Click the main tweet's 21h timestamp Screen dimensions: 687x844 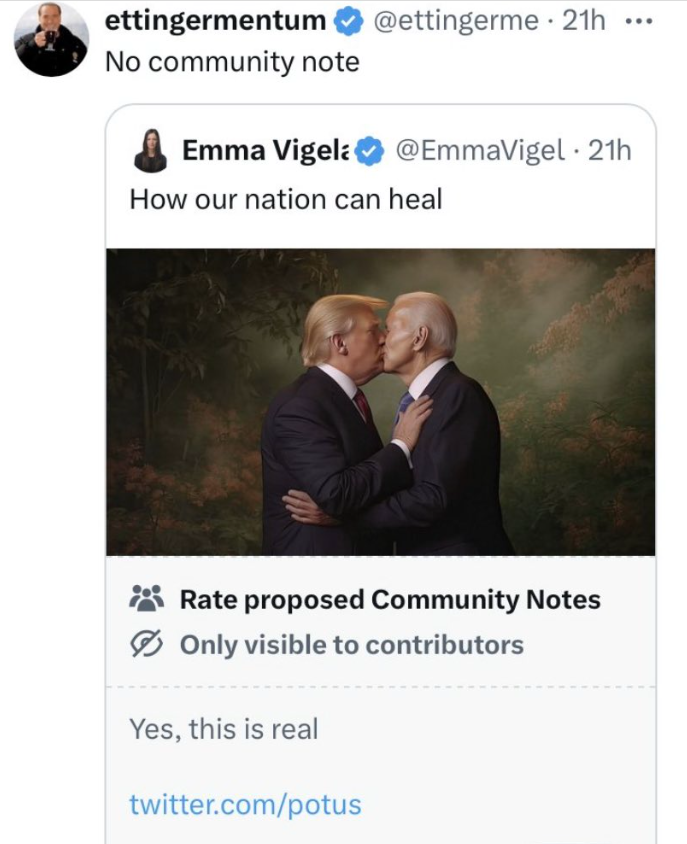tap(584, 20)
